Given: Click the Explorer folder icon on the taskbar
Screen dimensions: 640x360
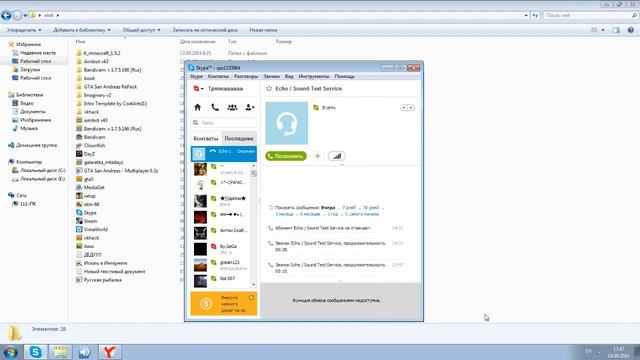Looking at the screenshot, I should [x=60, y=352].
